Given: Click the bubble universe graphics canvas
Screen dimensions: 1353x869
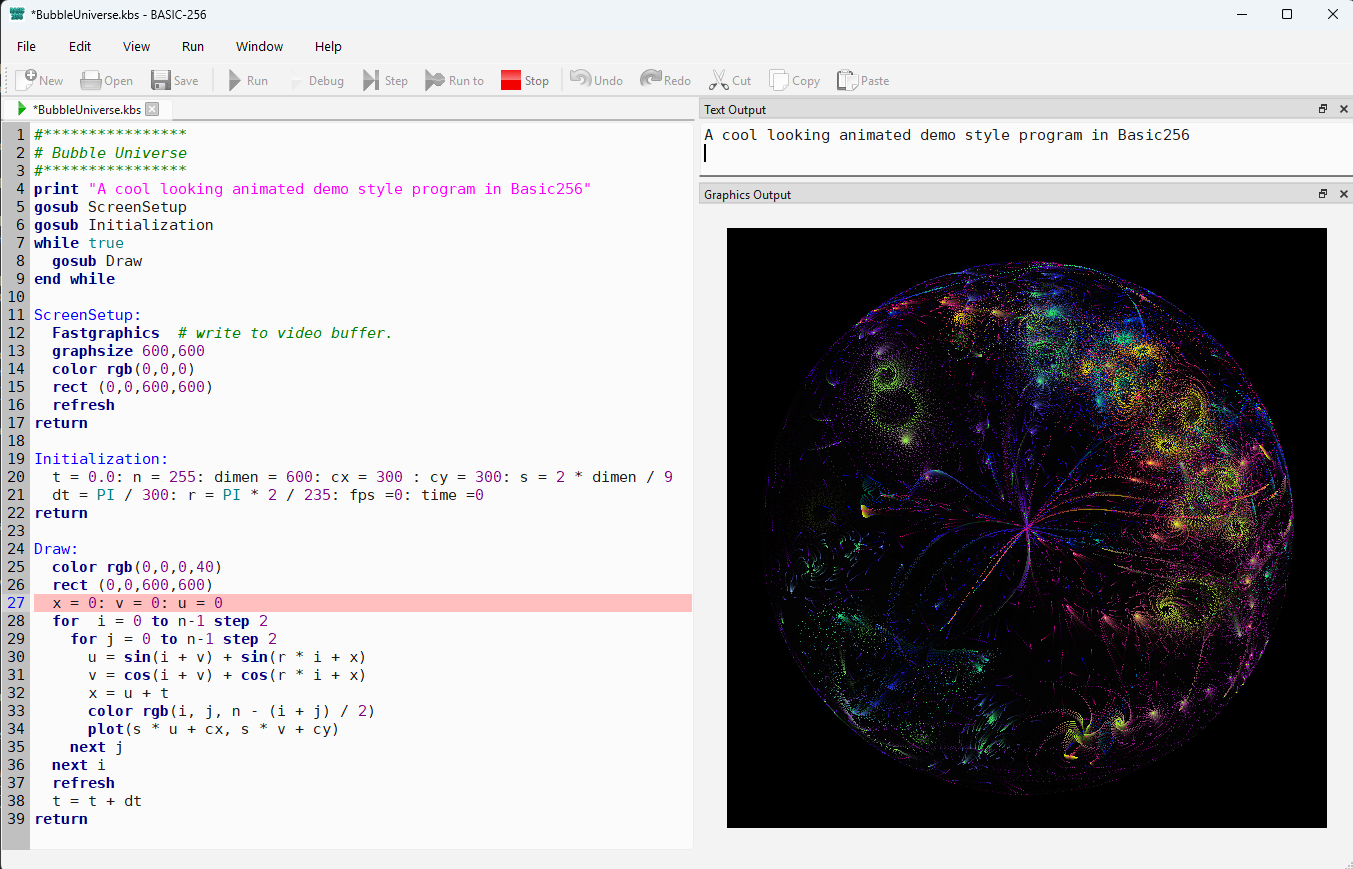Looking at the screenshot, I should [1026, 528].
